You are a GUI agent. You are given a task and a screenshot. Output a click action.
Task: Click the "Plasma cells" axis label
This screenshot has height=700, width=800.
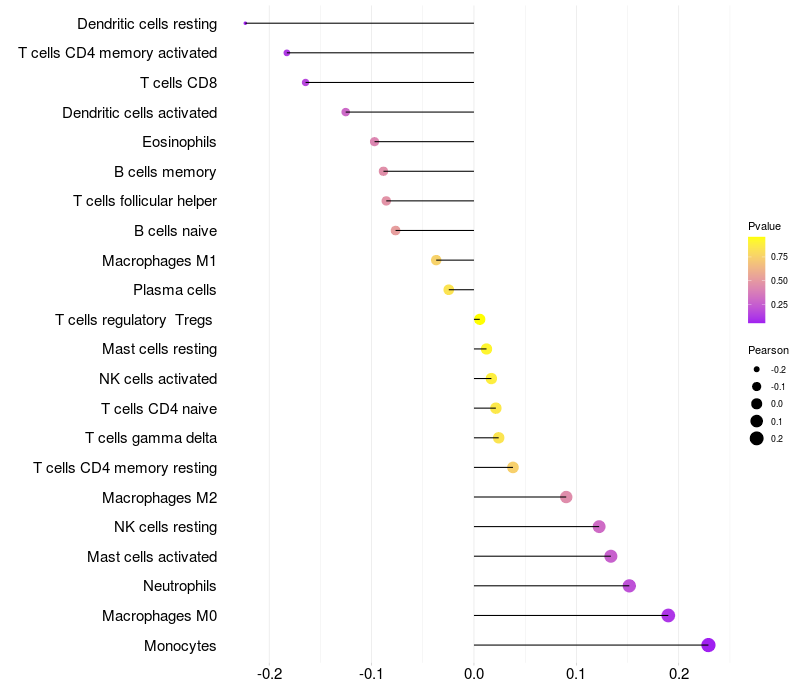pos(175,290)
